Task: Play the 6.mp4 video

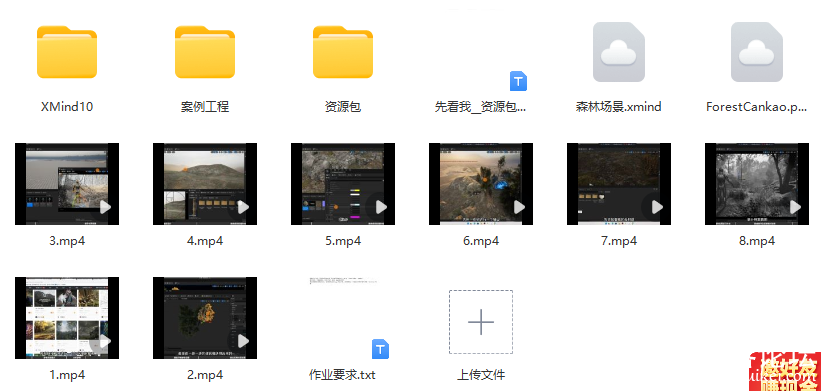Action: (x=519, y=207)
